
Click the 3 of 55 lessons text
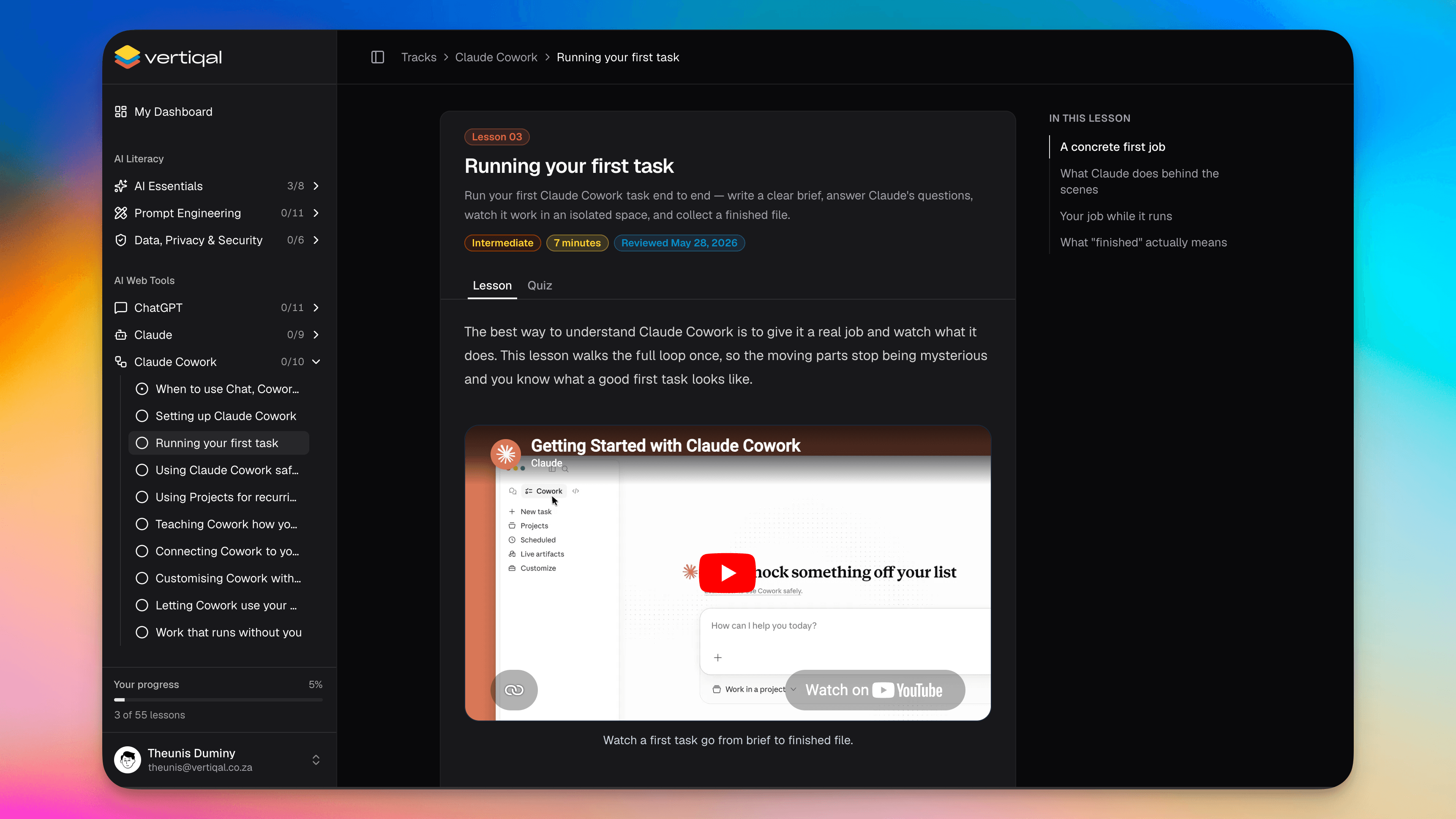tap(149, 715)
